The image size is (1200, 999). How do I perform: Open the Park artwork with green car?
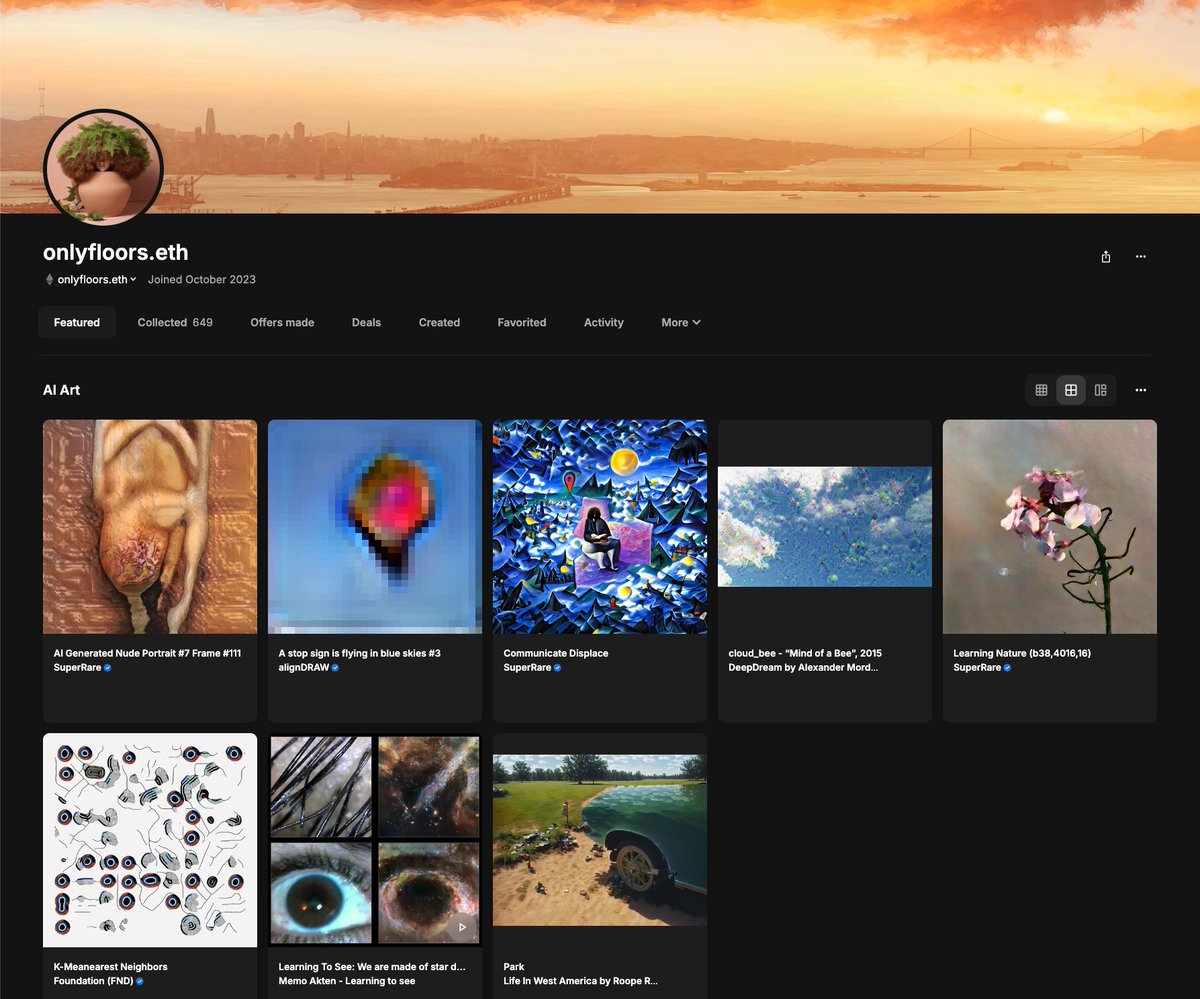point(600,841)
